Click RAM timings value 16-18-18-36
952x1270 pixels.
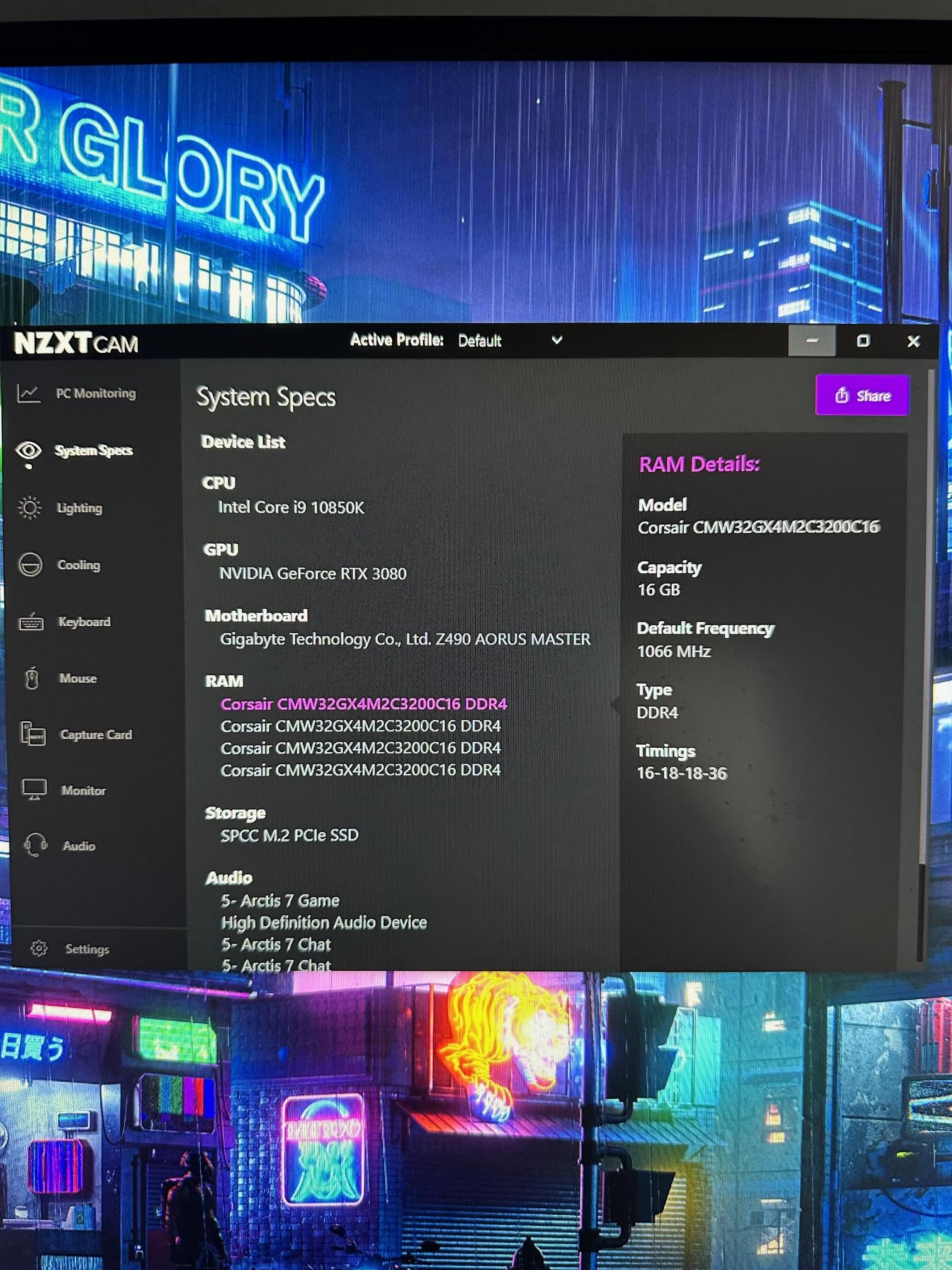coord(682,773)
